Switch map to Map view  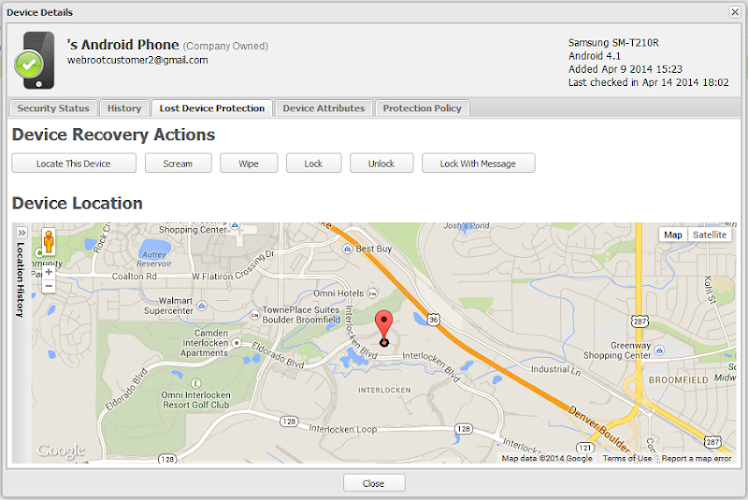coord(673,235)
